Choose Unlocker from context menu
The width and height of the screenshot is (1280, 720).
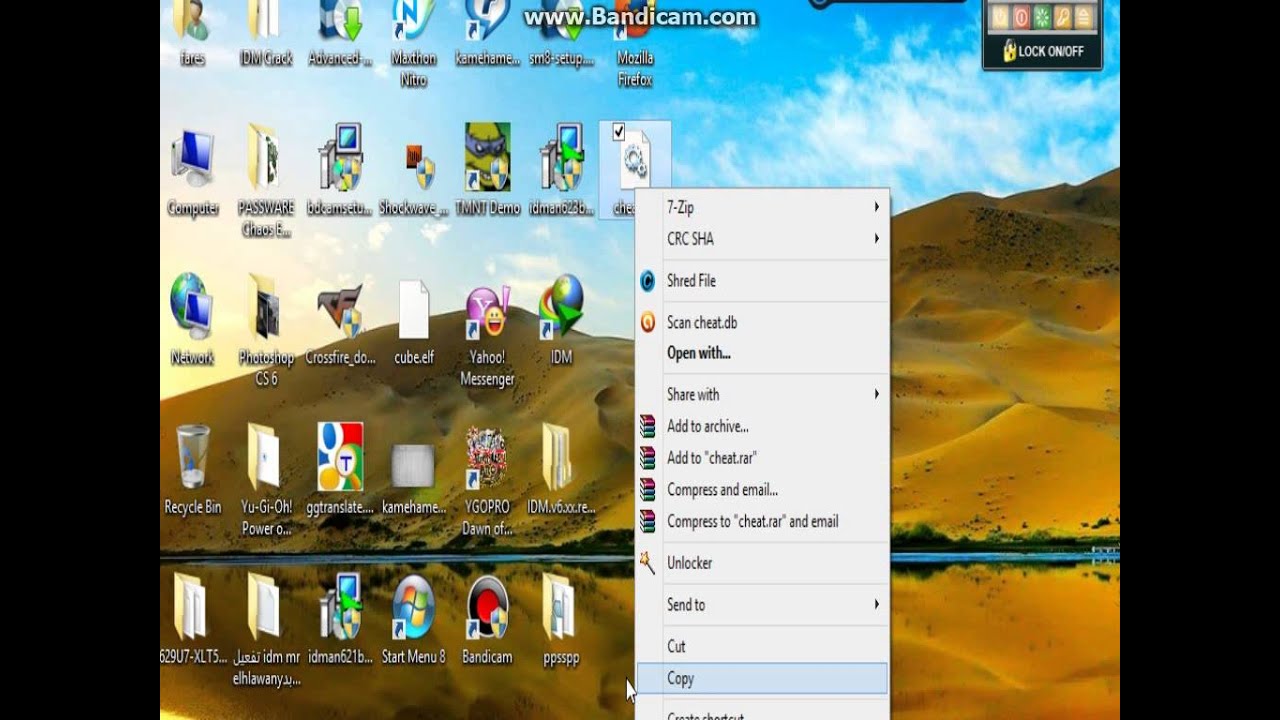pos(762,563)
